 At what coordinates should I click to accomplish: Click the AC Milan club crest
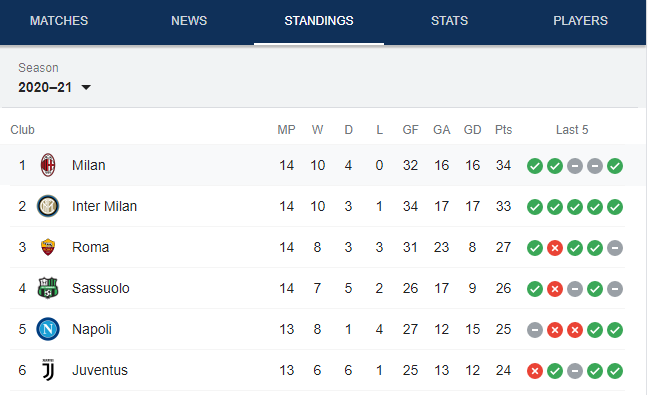(48, 165)
